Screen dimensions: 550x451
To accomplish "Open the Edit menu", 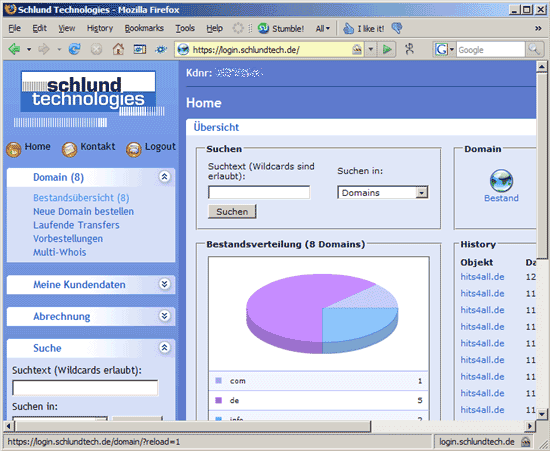I will 40,28.
